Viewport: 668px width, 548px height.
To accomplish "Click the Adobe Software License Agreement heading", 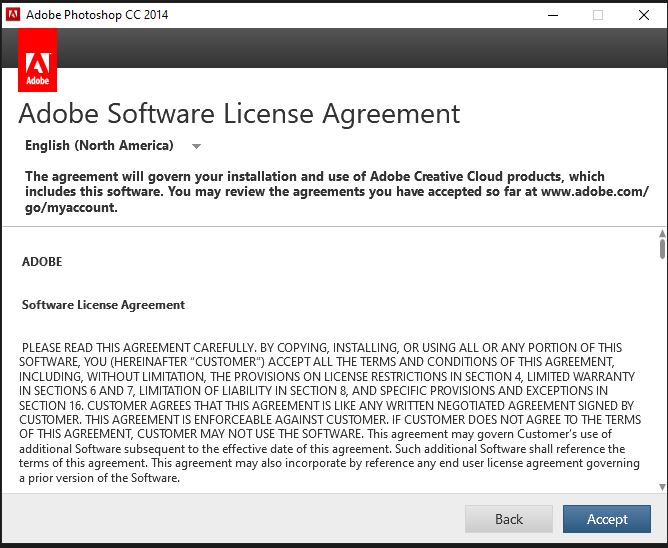I will [239, 112].
